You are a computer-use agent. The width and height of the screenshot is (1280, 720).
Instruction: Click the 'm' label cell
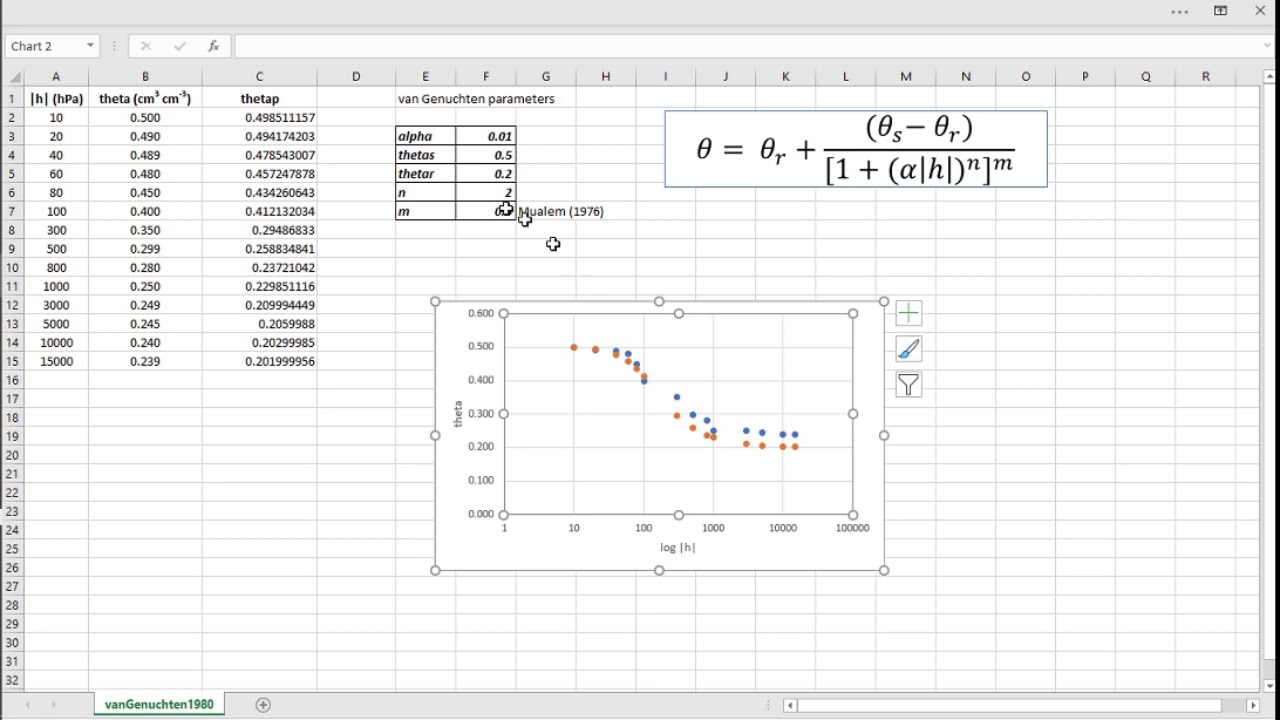pos(426,212)
